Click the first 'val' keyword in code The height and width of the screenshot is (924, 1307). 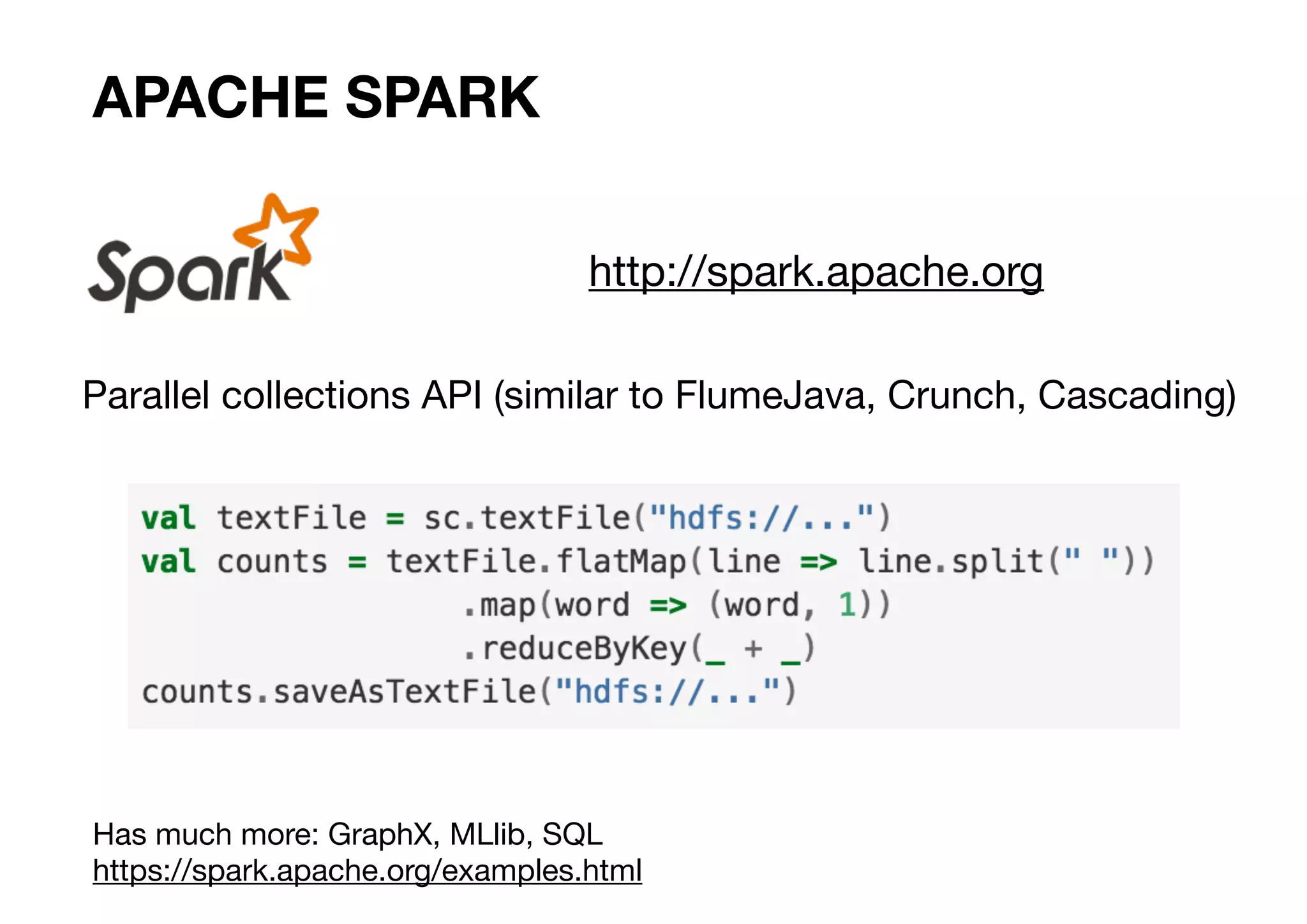[168, 518]
